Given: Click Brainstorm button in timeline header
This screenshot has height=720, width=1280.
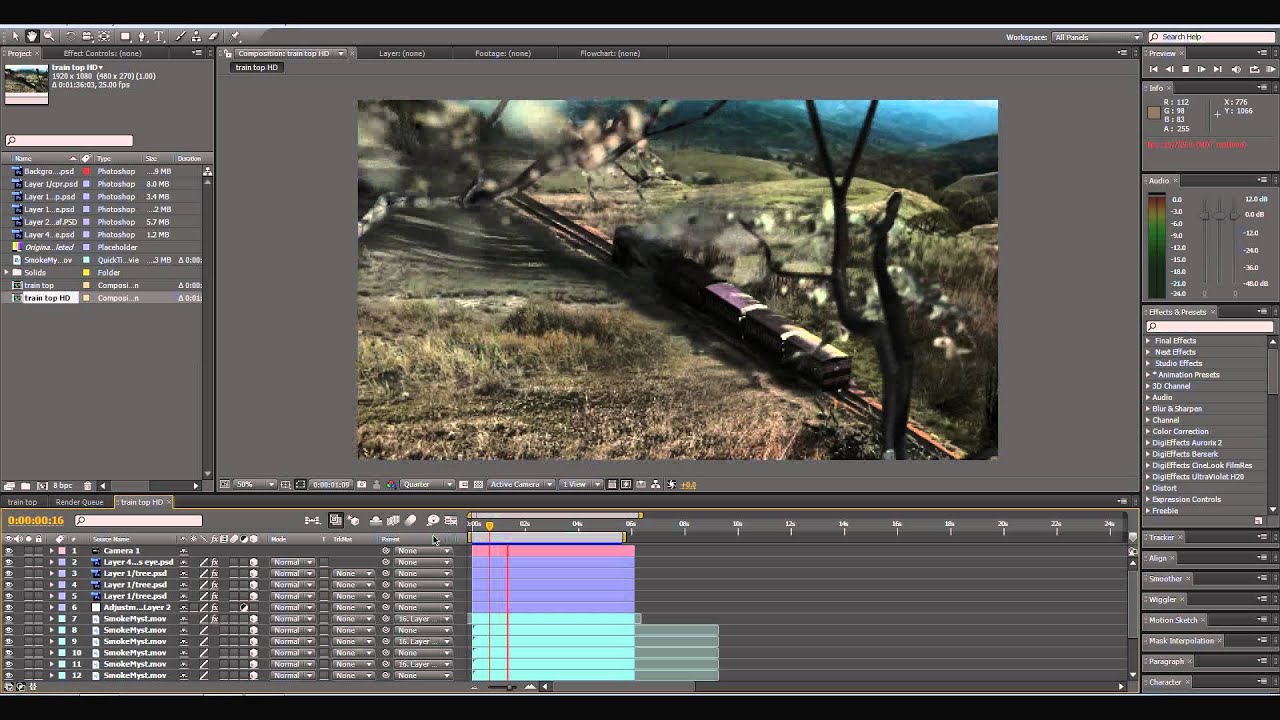Looking at the screenshot, I should [x=432, y=520].
